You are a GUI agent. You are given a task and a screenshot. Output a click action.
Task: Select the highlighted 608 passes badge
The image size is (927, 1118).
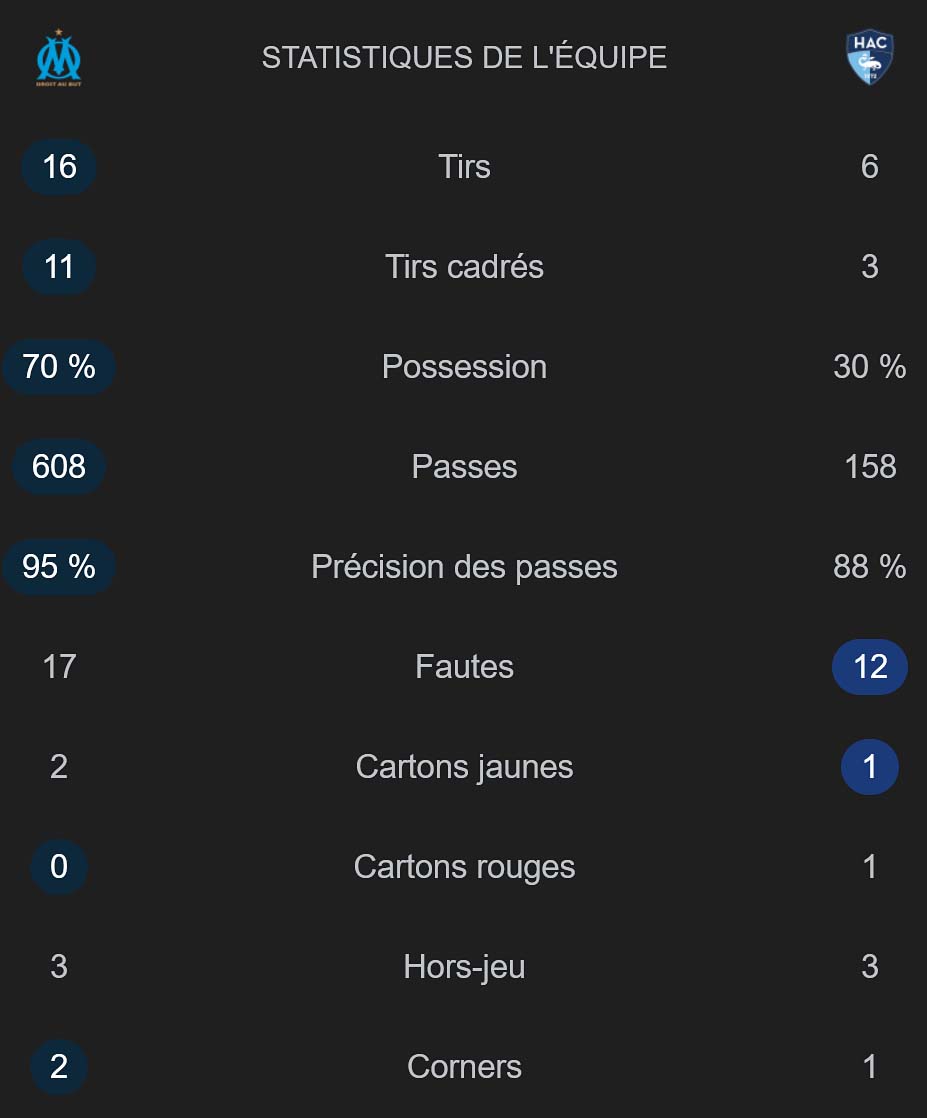coord(59,466)
